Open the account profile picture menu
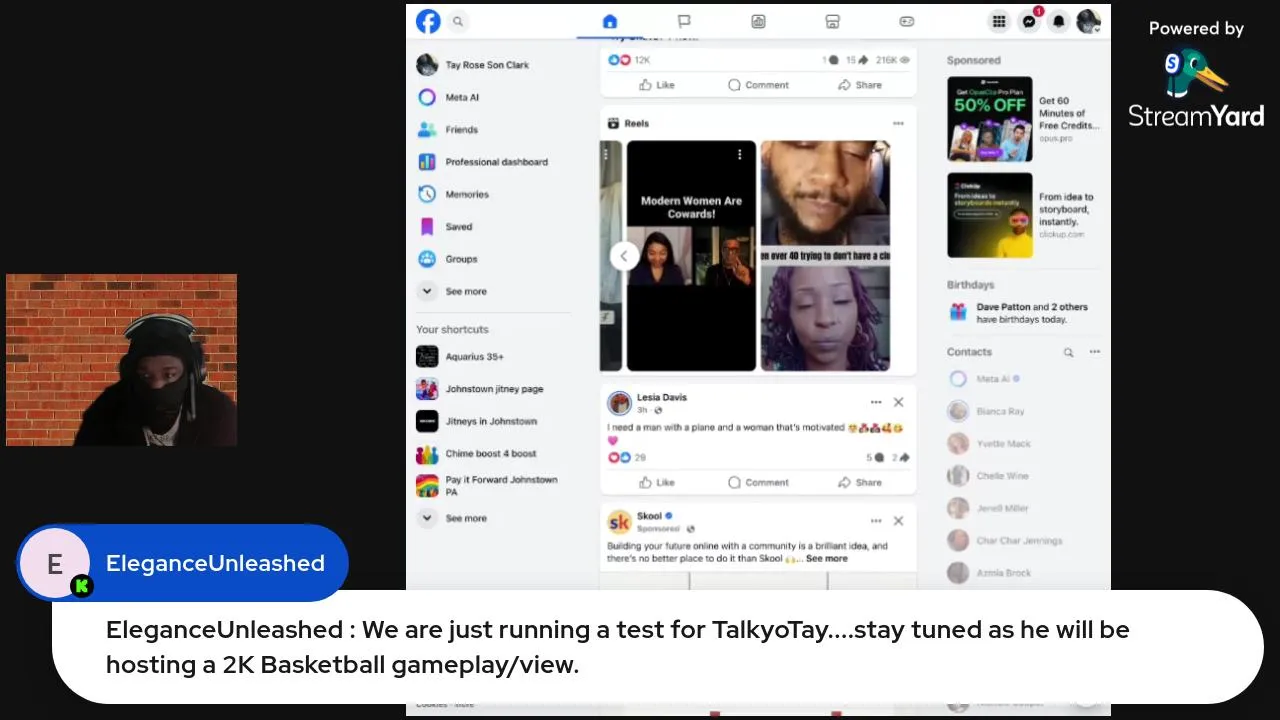 click(x=1088, y=21)
